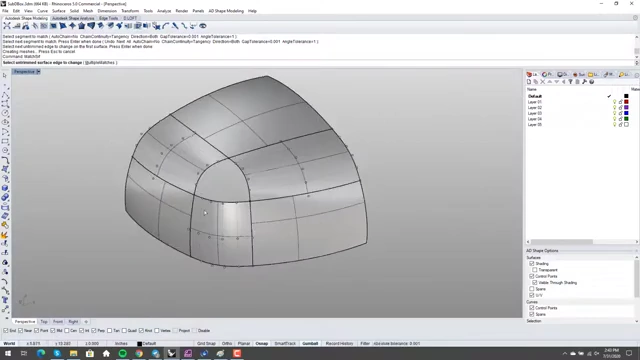Enable the Transparent checkbox
Screen dimensions: 640x360
pyautogui.click(x=535, y=270)
